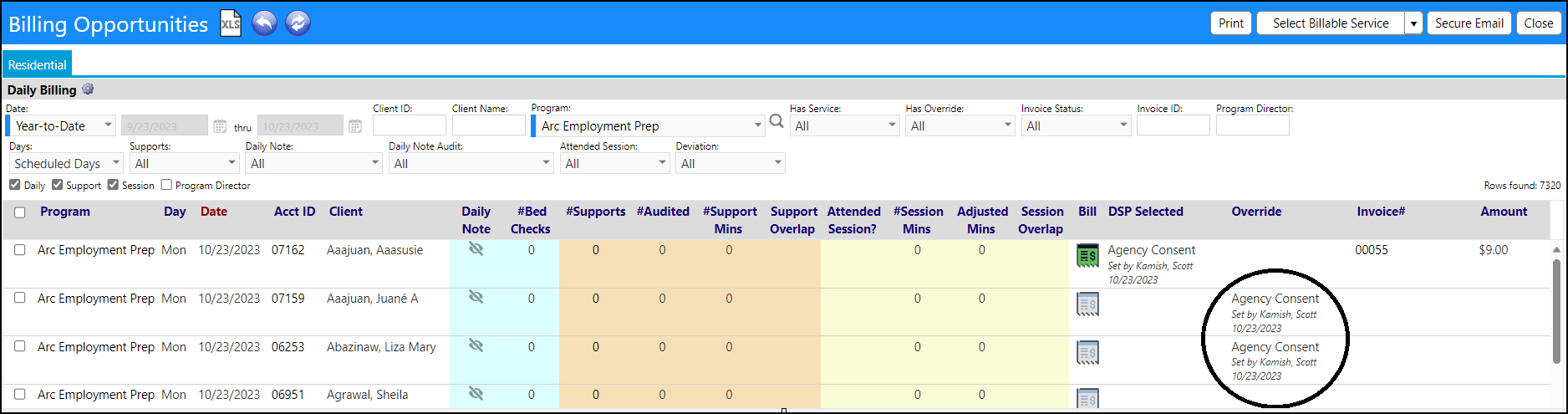Image resolution: width=1568 pixels, height=414 pixels.
Task: Click the Print button
Action: [x=1230, y=23]
